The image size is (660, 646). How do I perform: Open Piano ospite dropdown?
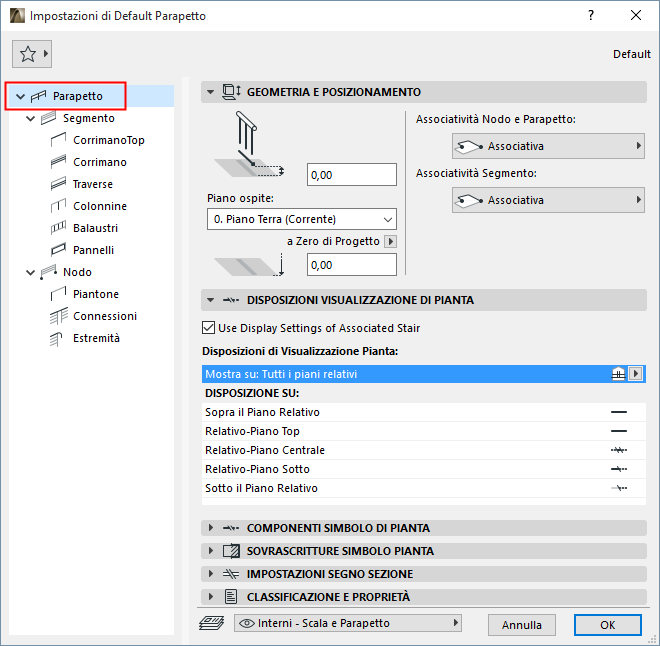(301, 219)
